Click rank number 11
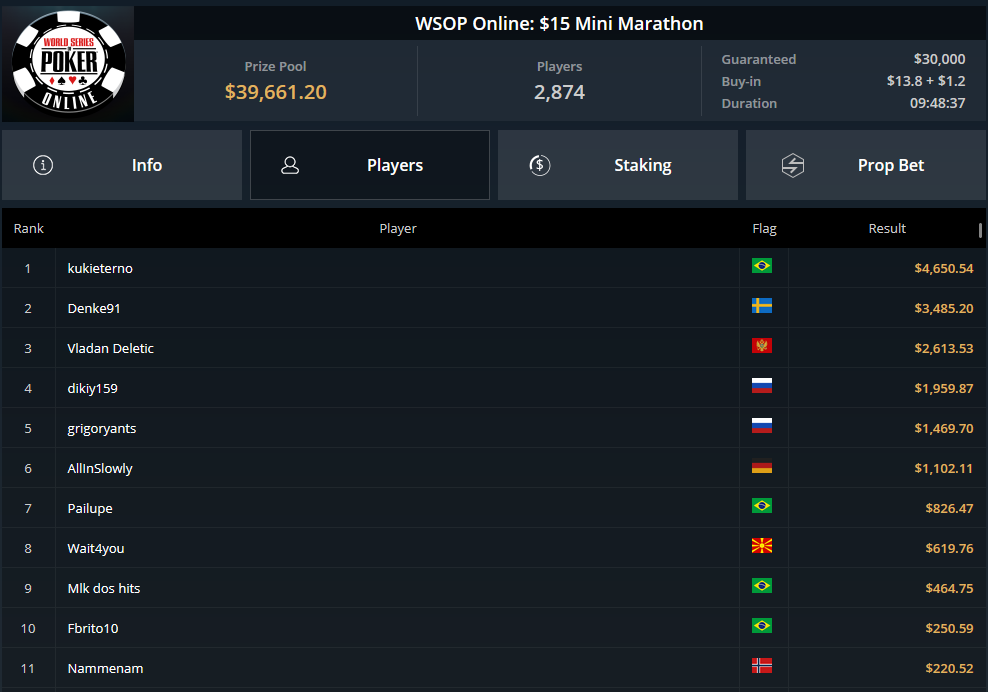Screen dimensions: 988x692 click(28, 668)
